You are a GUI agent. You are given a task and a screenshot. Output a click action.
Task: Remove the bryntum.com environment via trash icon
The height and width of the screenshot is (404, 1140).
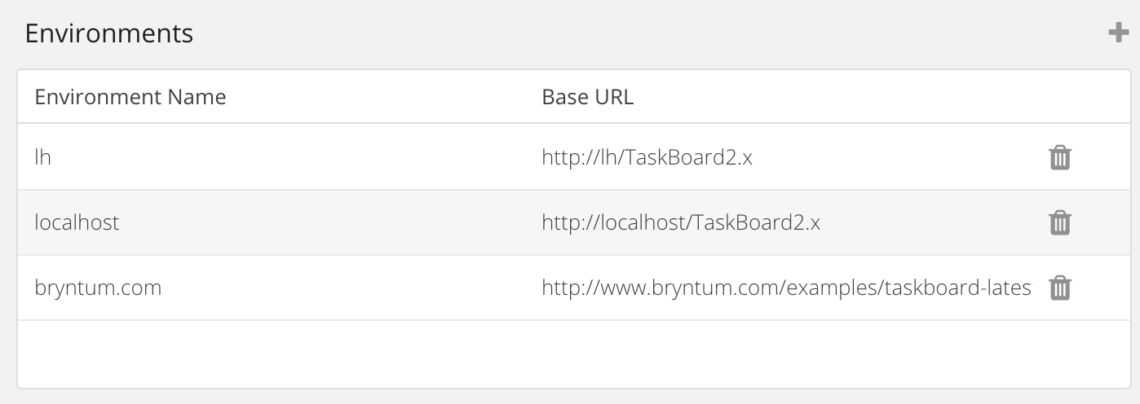1059,288
